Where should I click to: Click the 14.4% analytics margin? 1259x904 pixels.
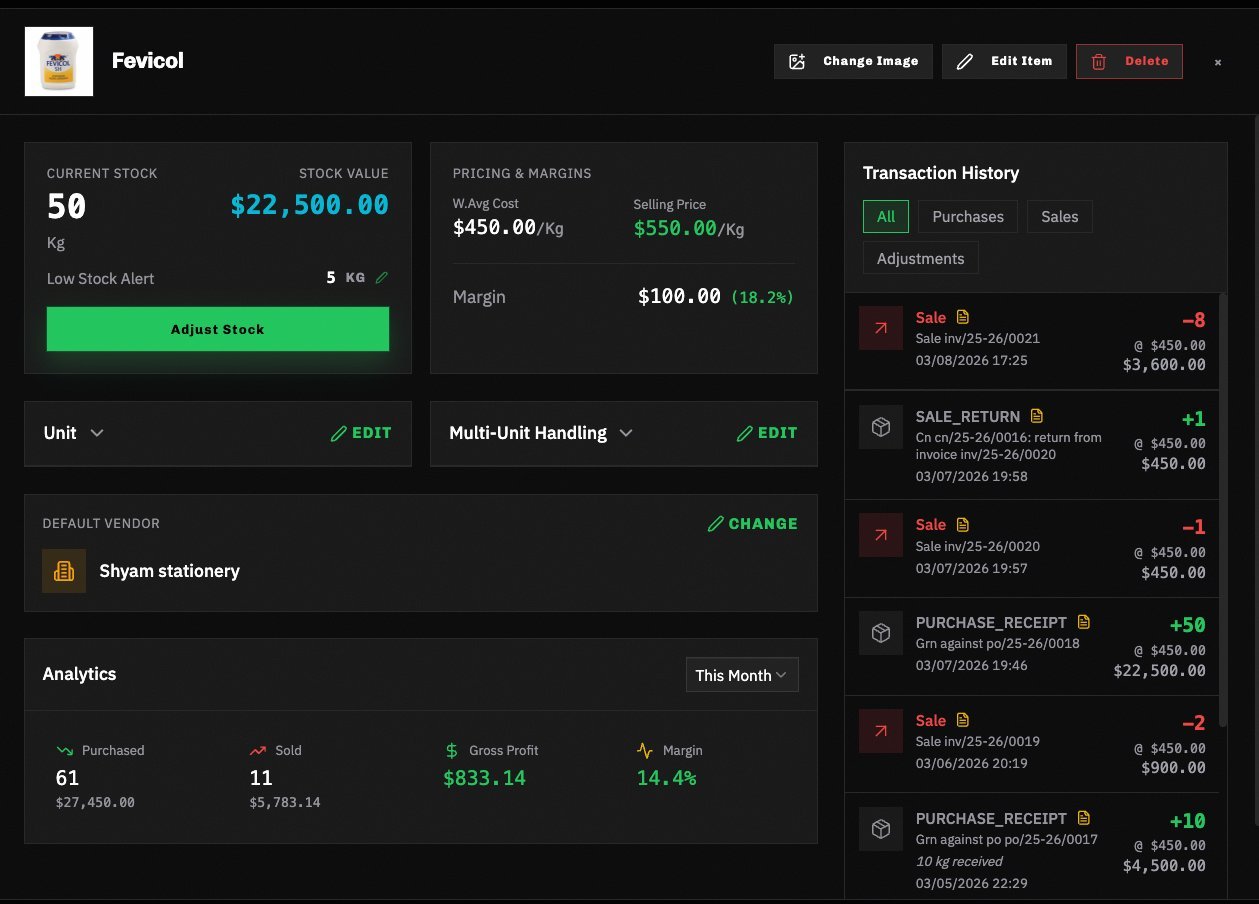pos(666,778)
